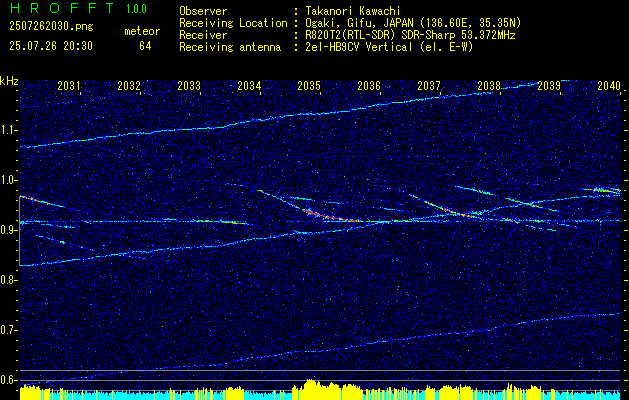Click the kHz axis unit label
The width and height of the screenshot is (629, 400).
pyautogui.click(x=9, y=81)
